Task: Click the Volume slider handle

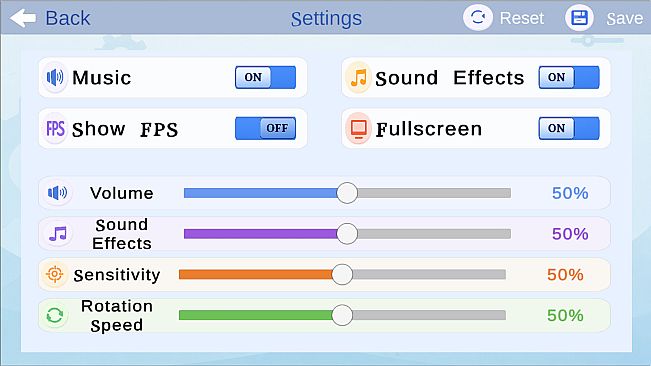Action: pyautogui.click(x=347, y=193)
